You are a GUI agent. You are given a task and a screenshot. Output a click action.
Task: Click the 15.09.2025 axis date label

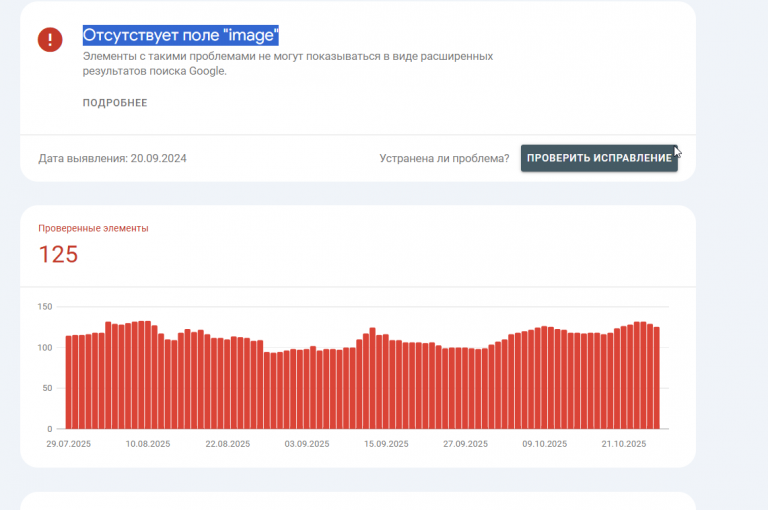point(386,444)
